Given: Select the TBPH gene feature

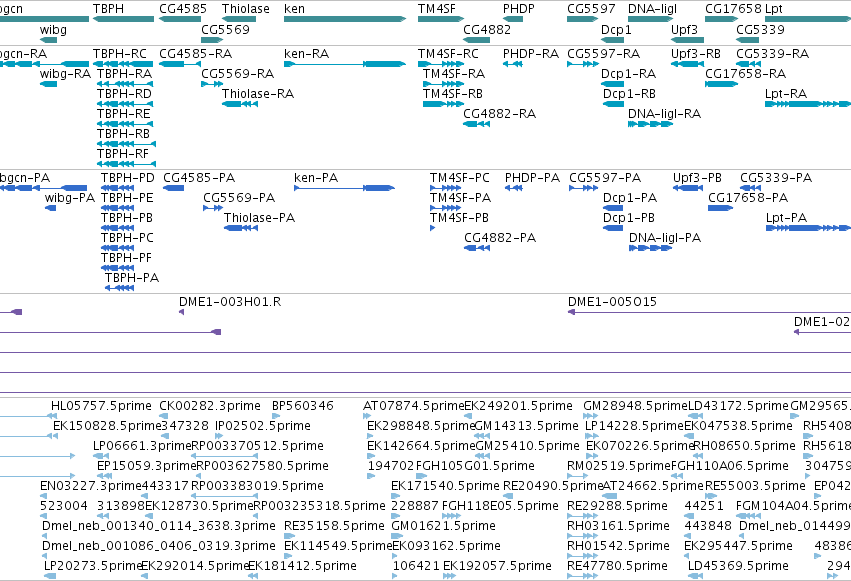Looking at the screenshot, I should coord(124,19).
